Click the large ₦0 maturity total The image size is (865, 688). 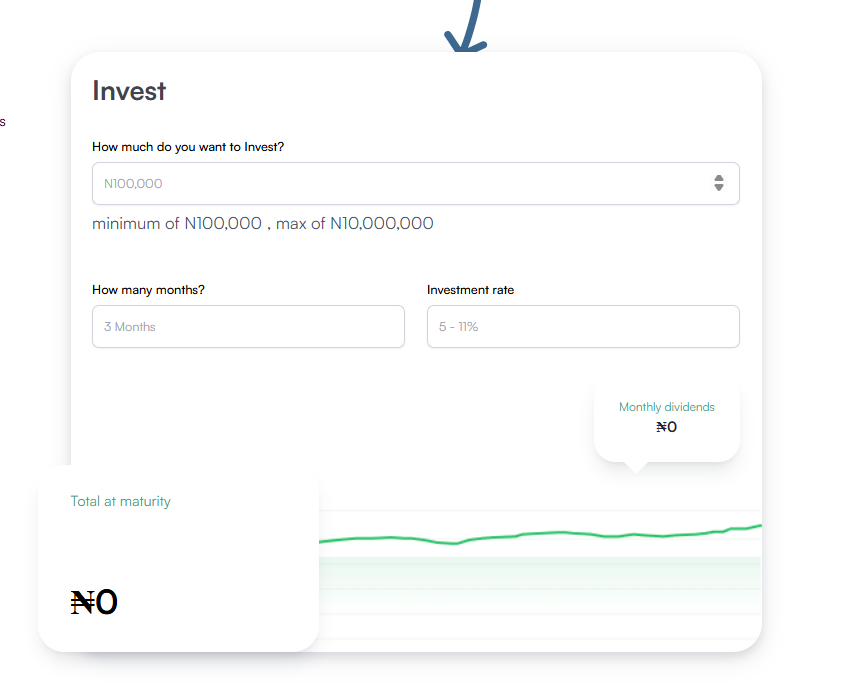(x=95, y=602)
